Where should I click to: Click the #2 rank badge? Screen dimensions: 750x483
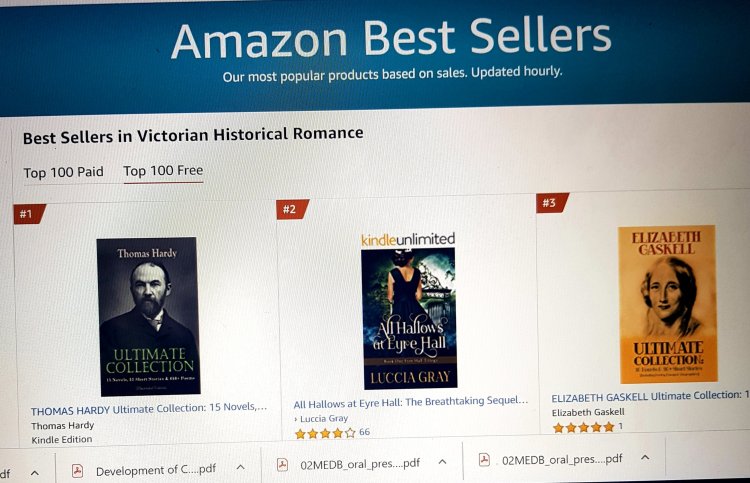click(290, 209)
